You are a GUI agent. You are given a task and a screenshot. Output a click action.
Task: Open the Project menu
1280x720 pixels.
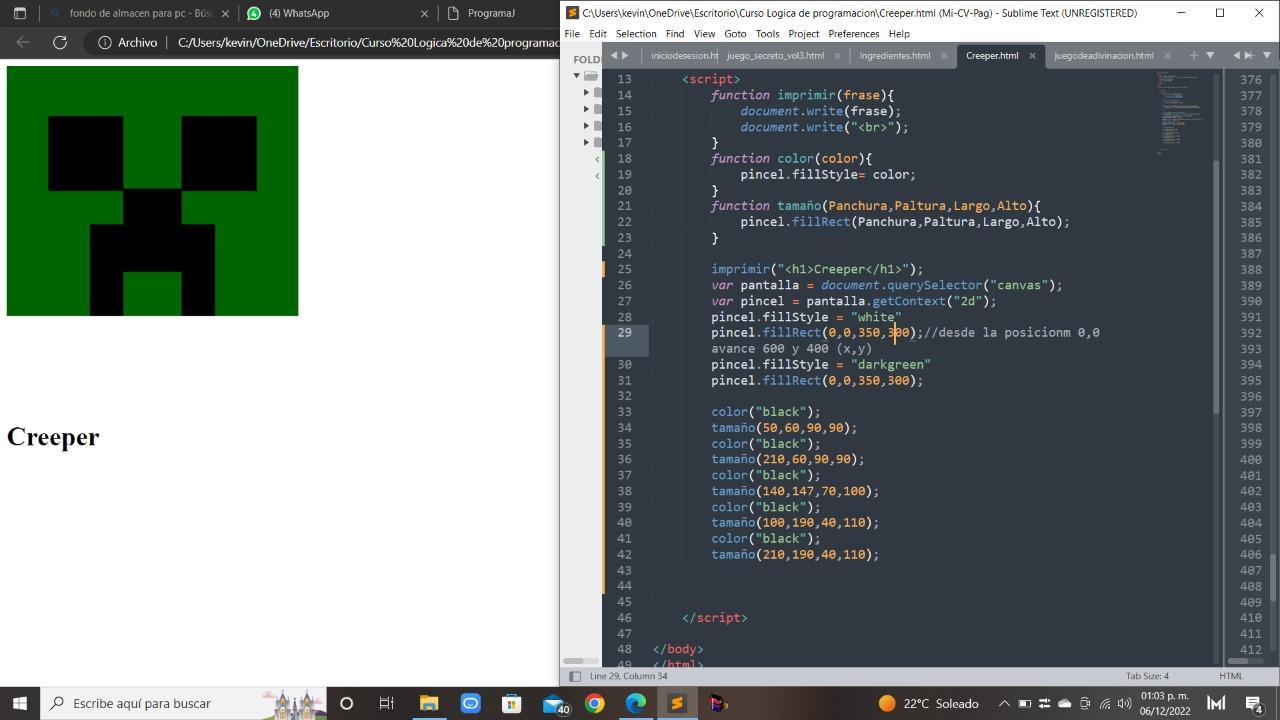coord(804,34)
